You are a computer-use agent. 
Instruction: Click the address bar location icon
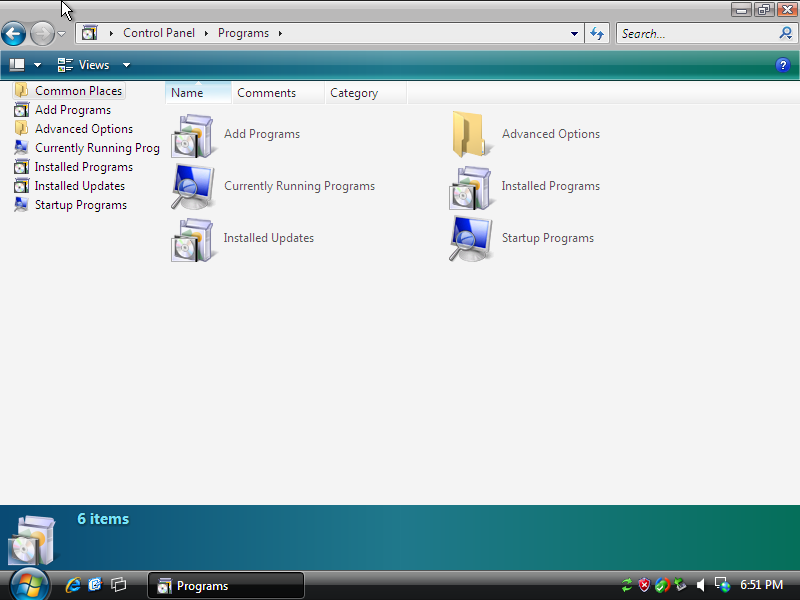(x=89, y=33)
